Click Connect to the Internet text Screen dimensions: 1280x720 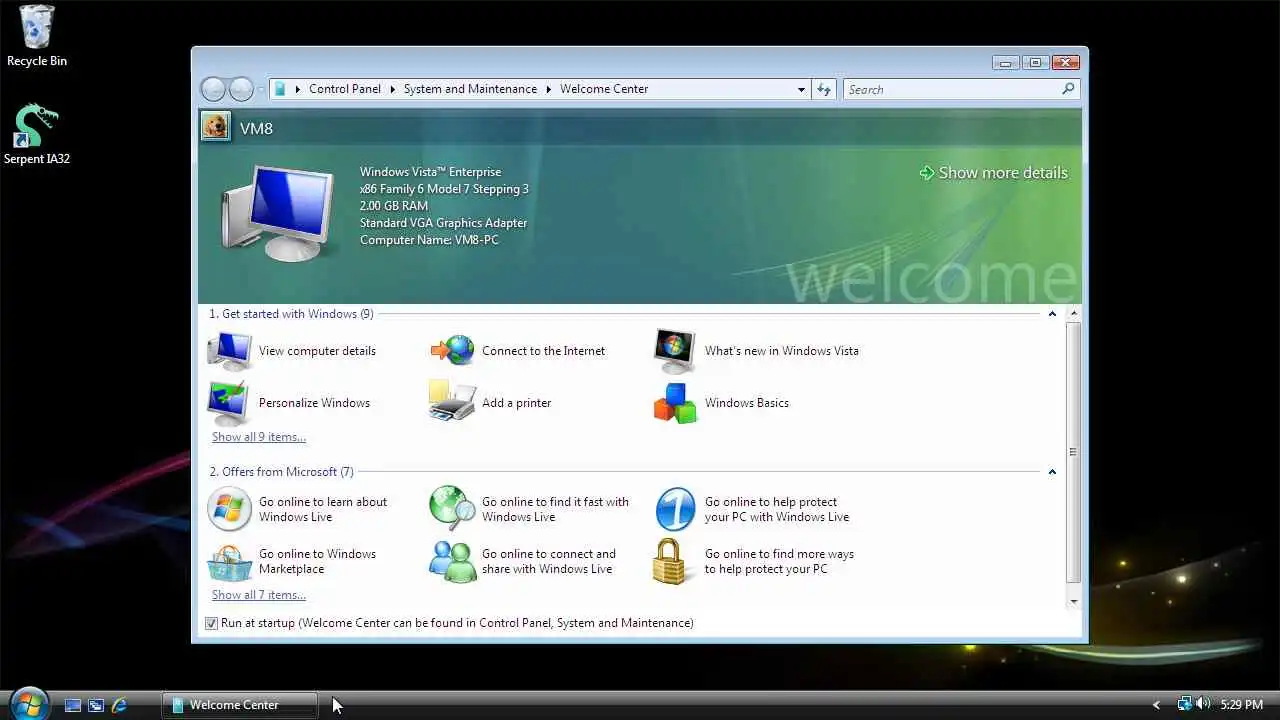click(543, 351)
